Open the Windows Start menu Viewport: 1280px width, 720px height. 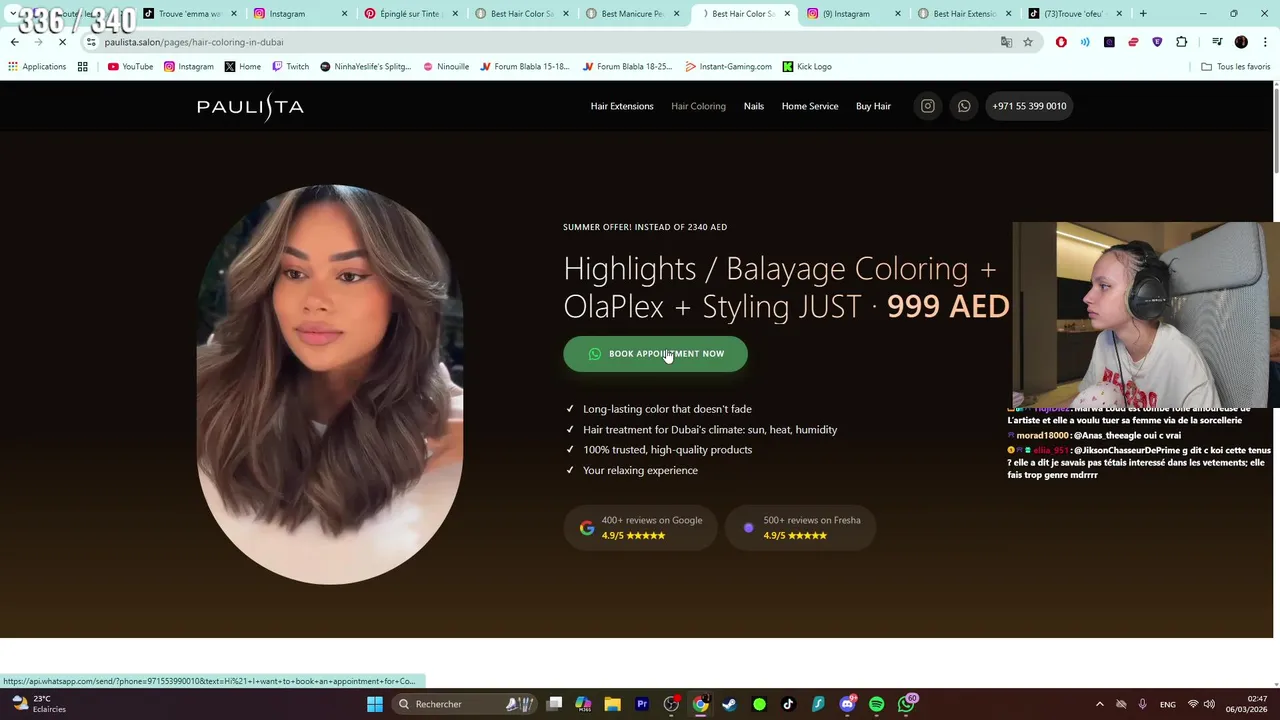click(x=375, y=704)
